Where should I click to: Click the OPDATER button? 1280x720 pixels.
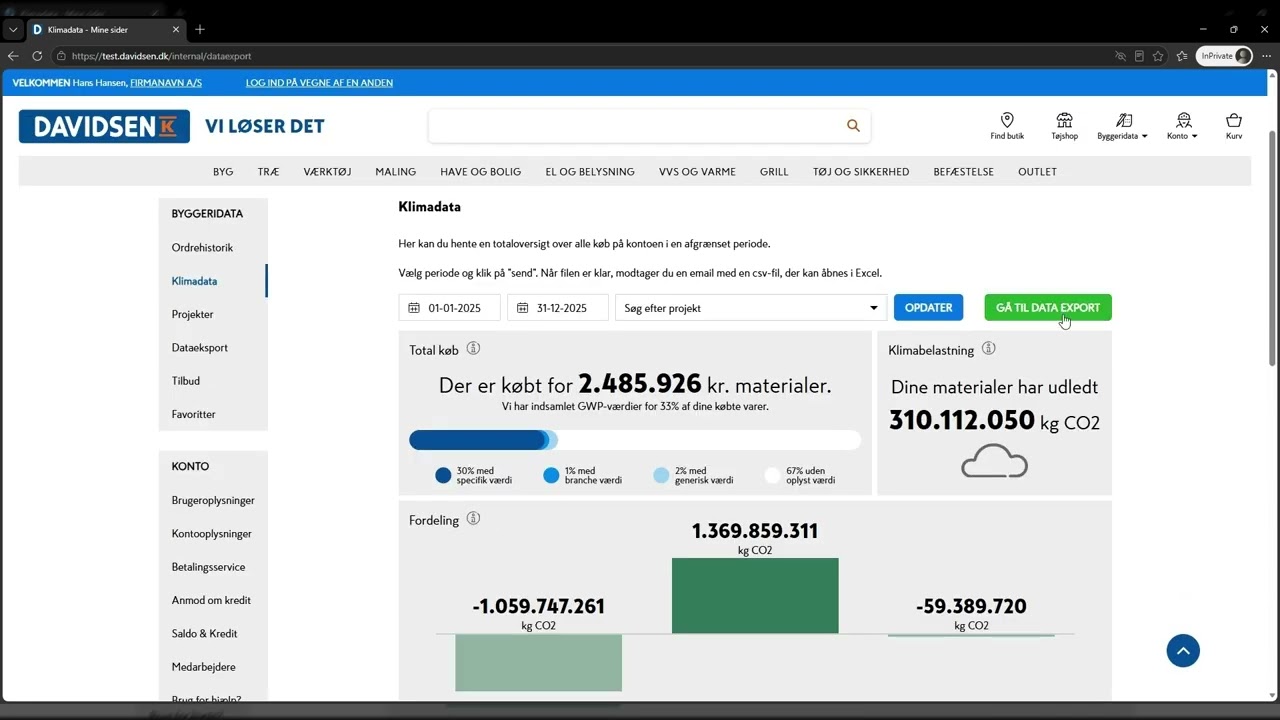(928, 308)
